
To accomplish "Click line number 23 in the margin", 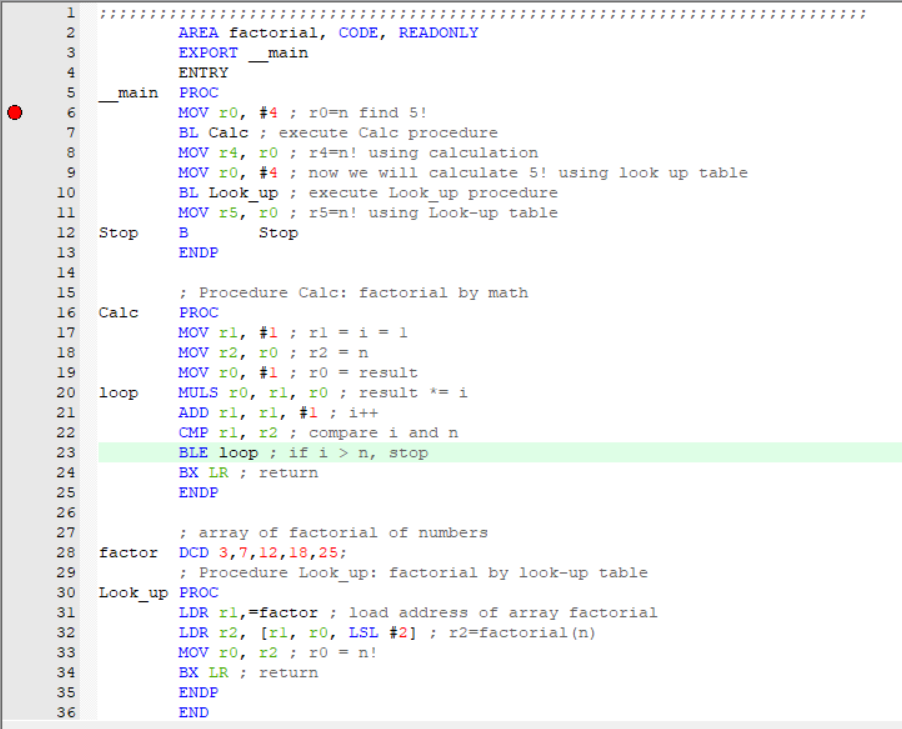I will coord(66,452).
